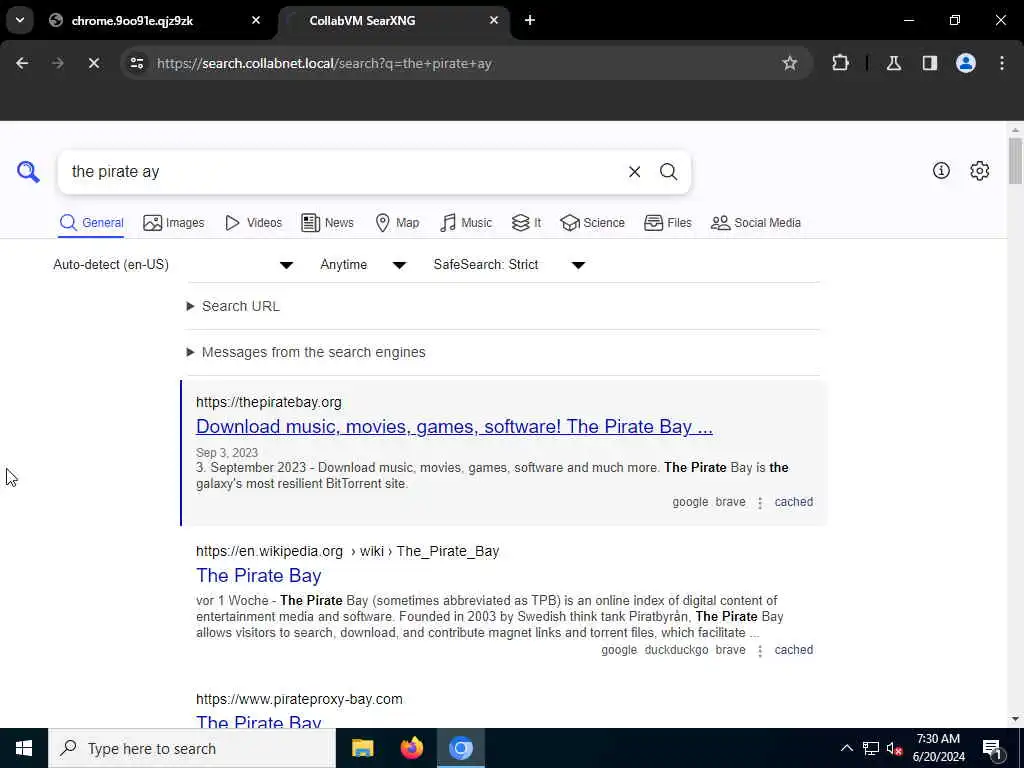Open the SafeSearch: Strict dropdown
This screenshot has width=1024, height=768.
coord(509,264)
